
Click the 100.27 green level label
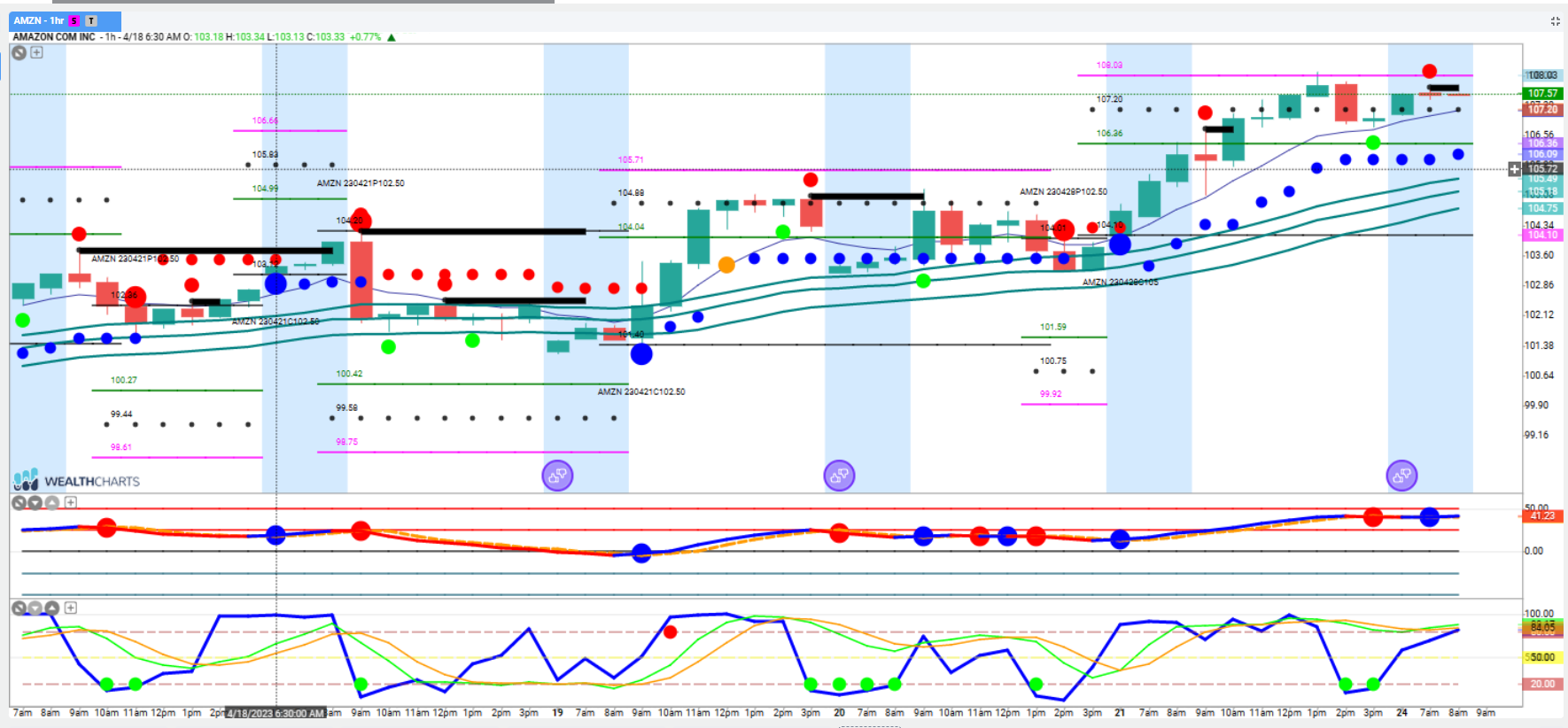tap(124, 380)
